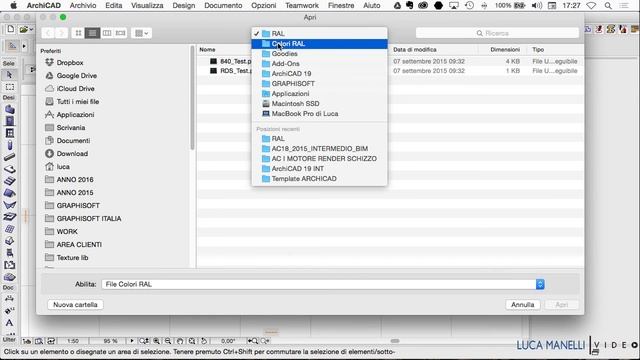
Task: Go back in file dialog
Action: 48,33
